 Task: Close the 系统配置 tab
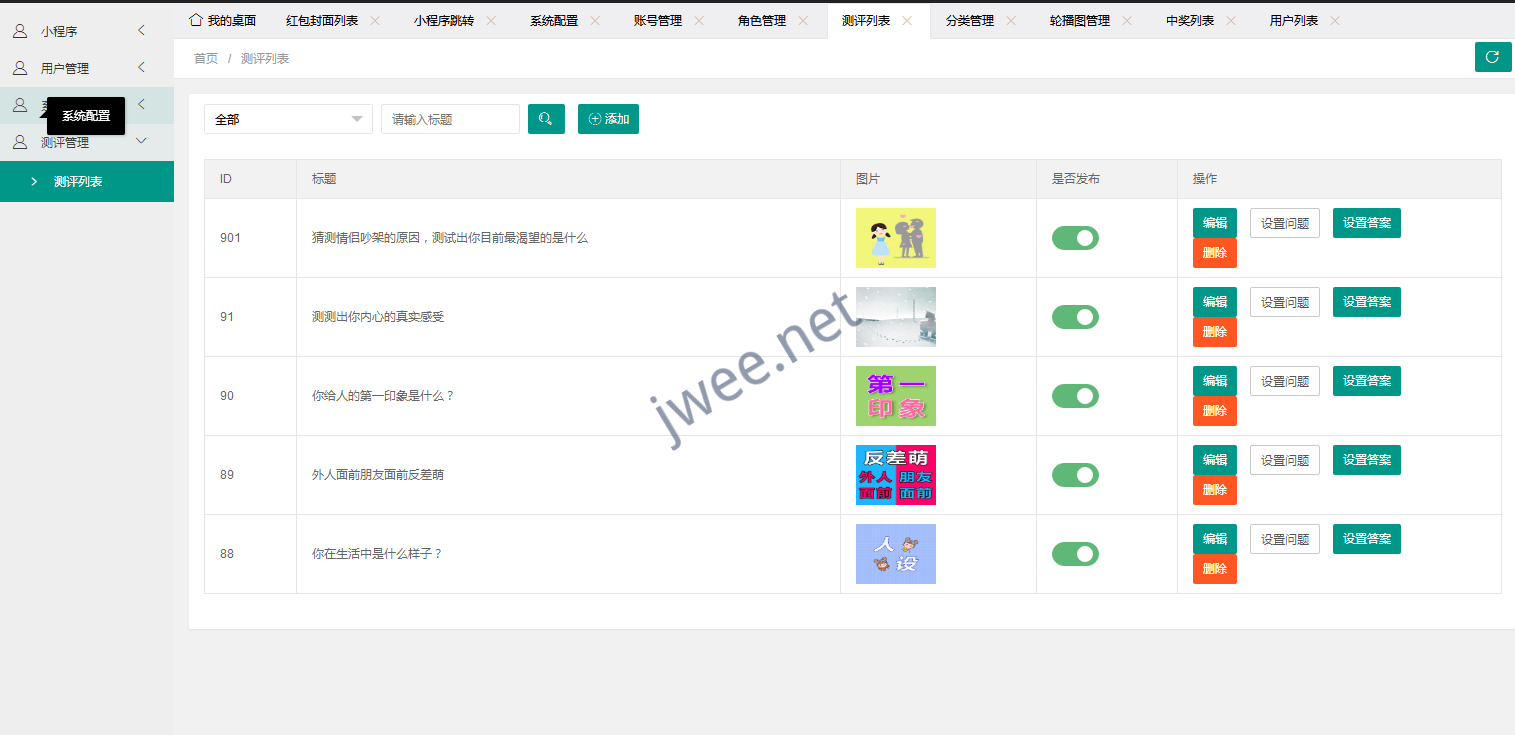click(x=595, y=20)
